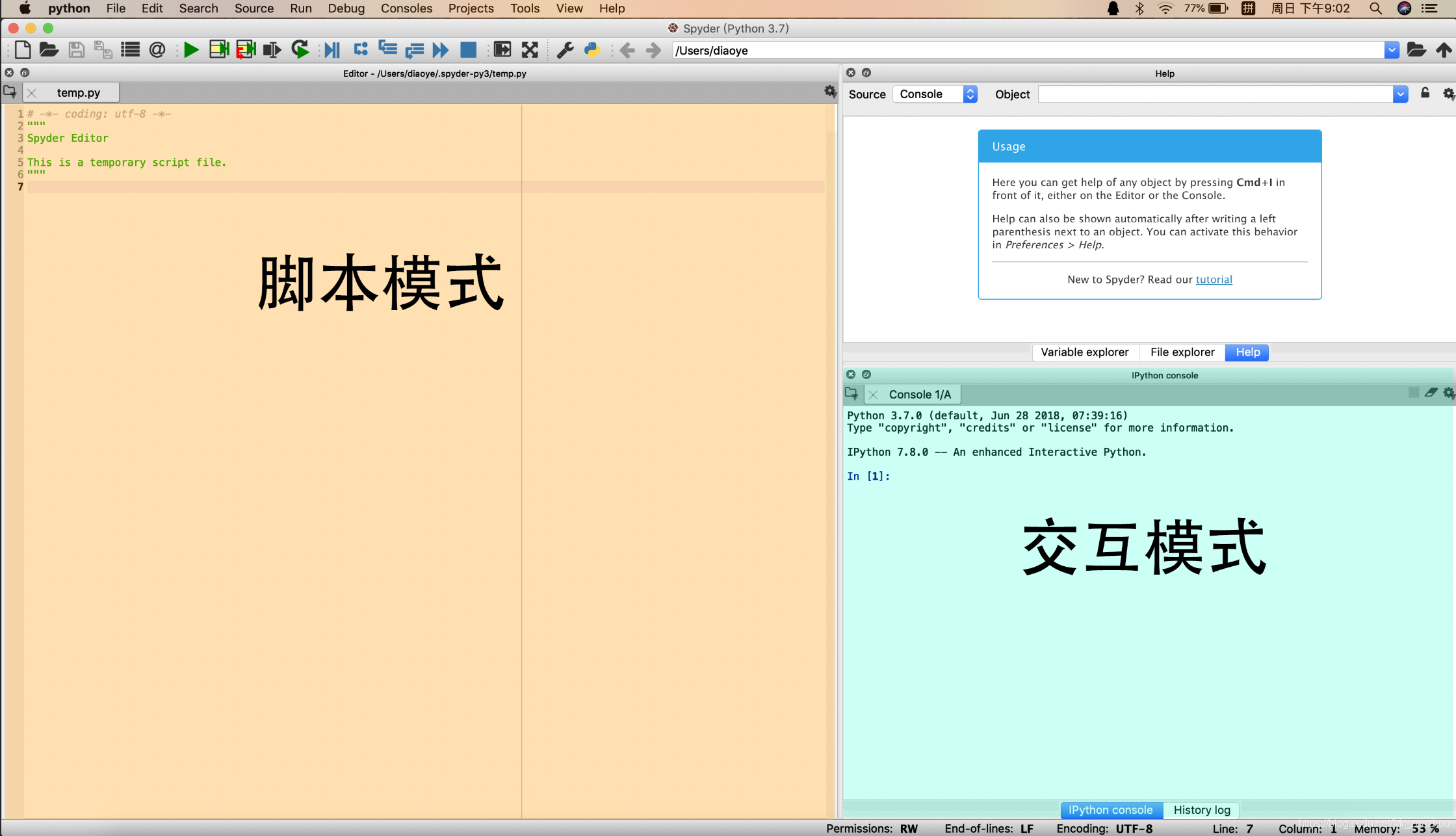Open the macOS notification center icon
This screenshot has height=836, width=1456.
pyautogui.click(x=1429, y=8)
